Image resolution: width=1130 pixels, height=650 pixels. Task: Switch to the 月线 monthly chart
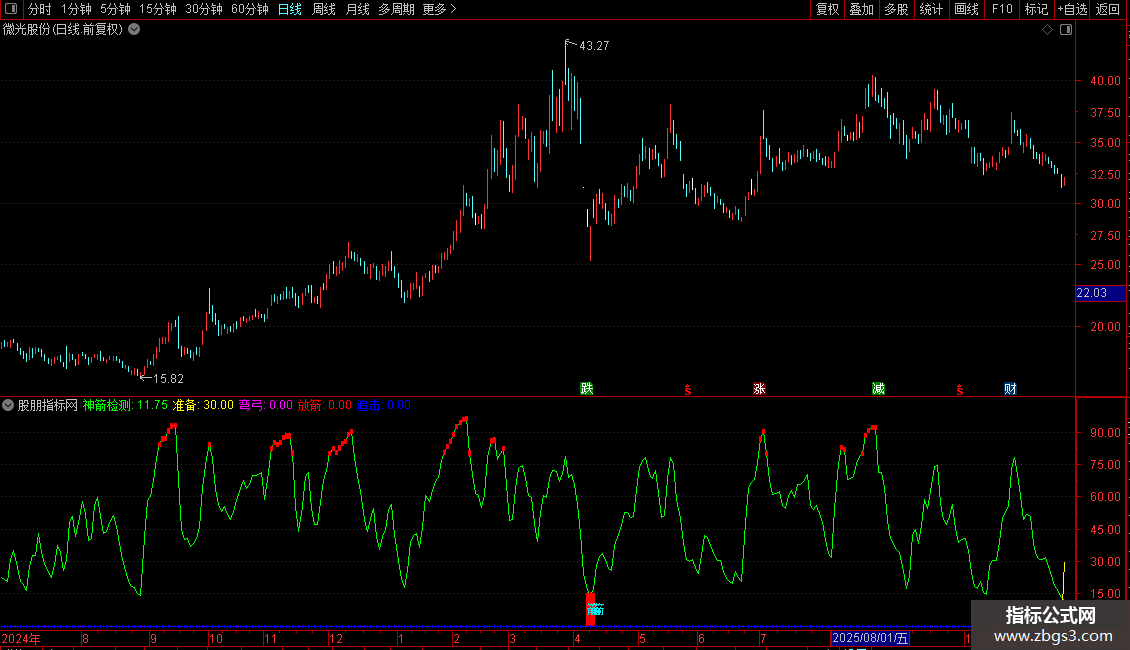[x=357, y=9]
